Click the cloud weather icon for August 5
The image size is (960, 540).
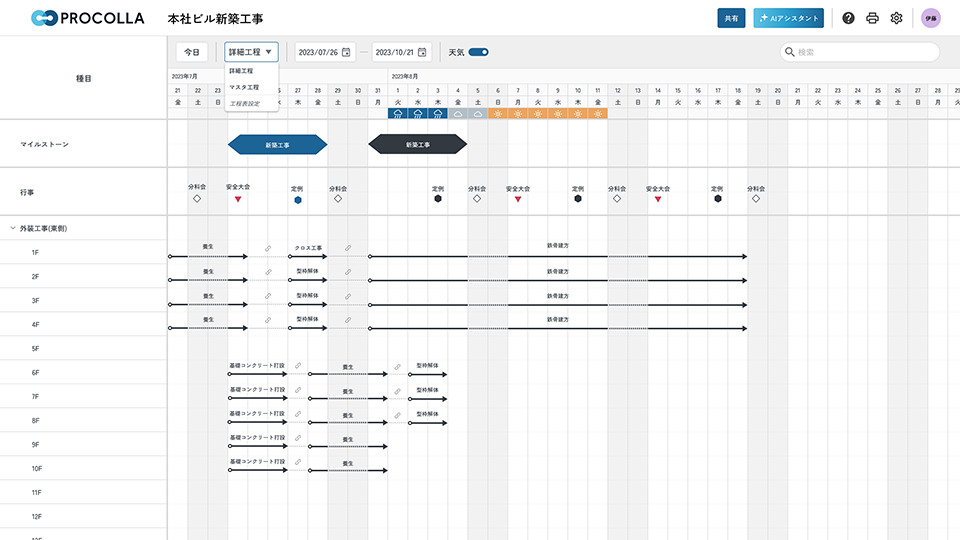pos(478,114)
